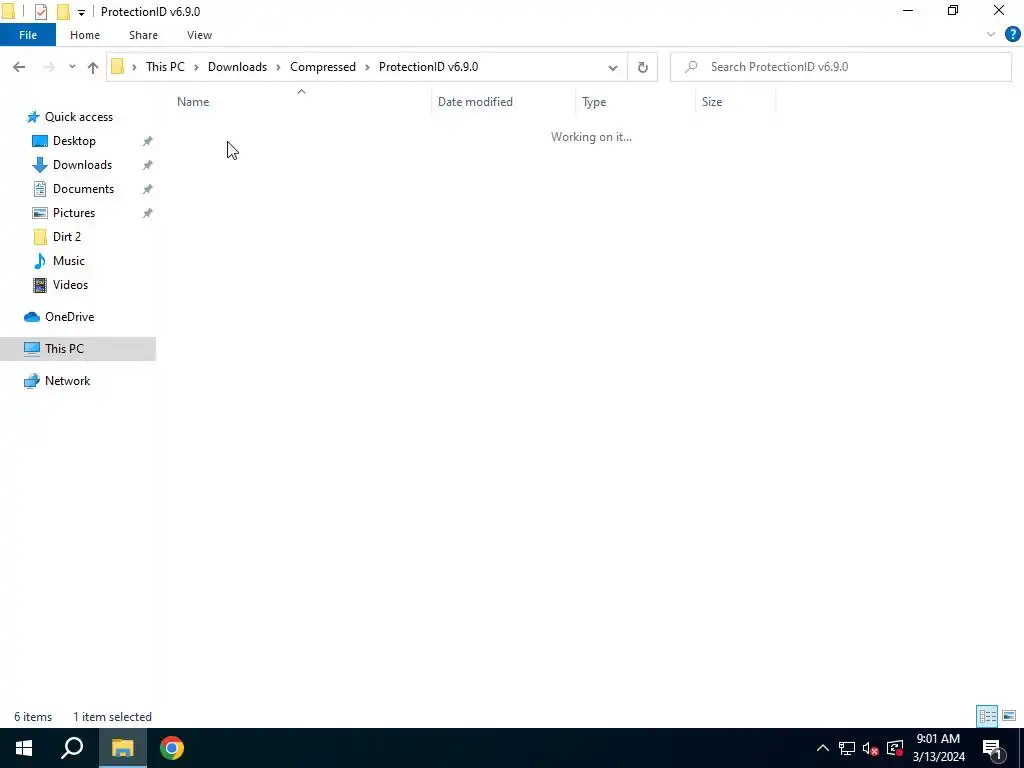Open the notification center icon
1024x768 pixels.
(992, 748)
